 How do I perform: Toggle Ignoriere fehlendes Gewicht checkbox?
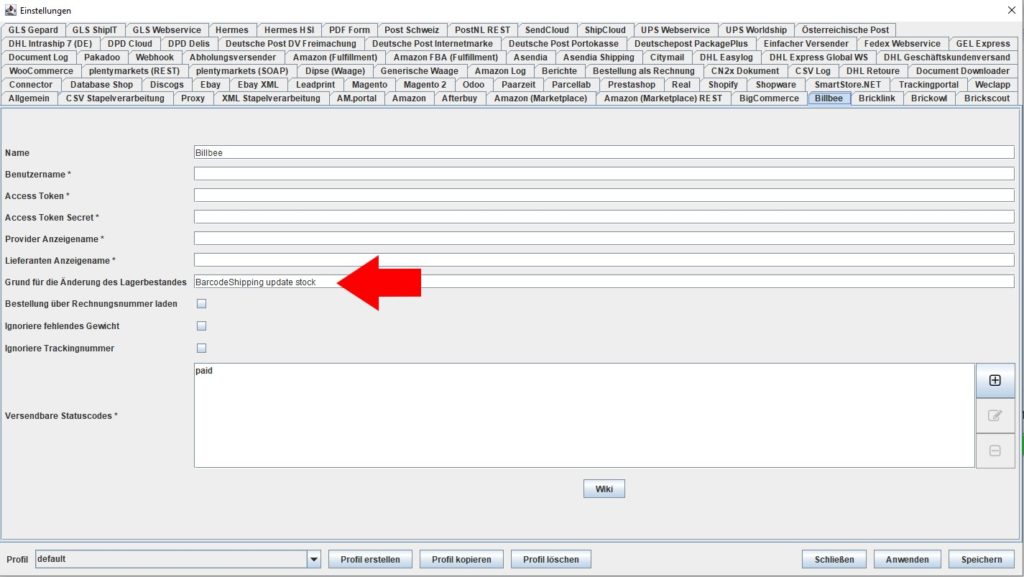[x=202, y=326]
